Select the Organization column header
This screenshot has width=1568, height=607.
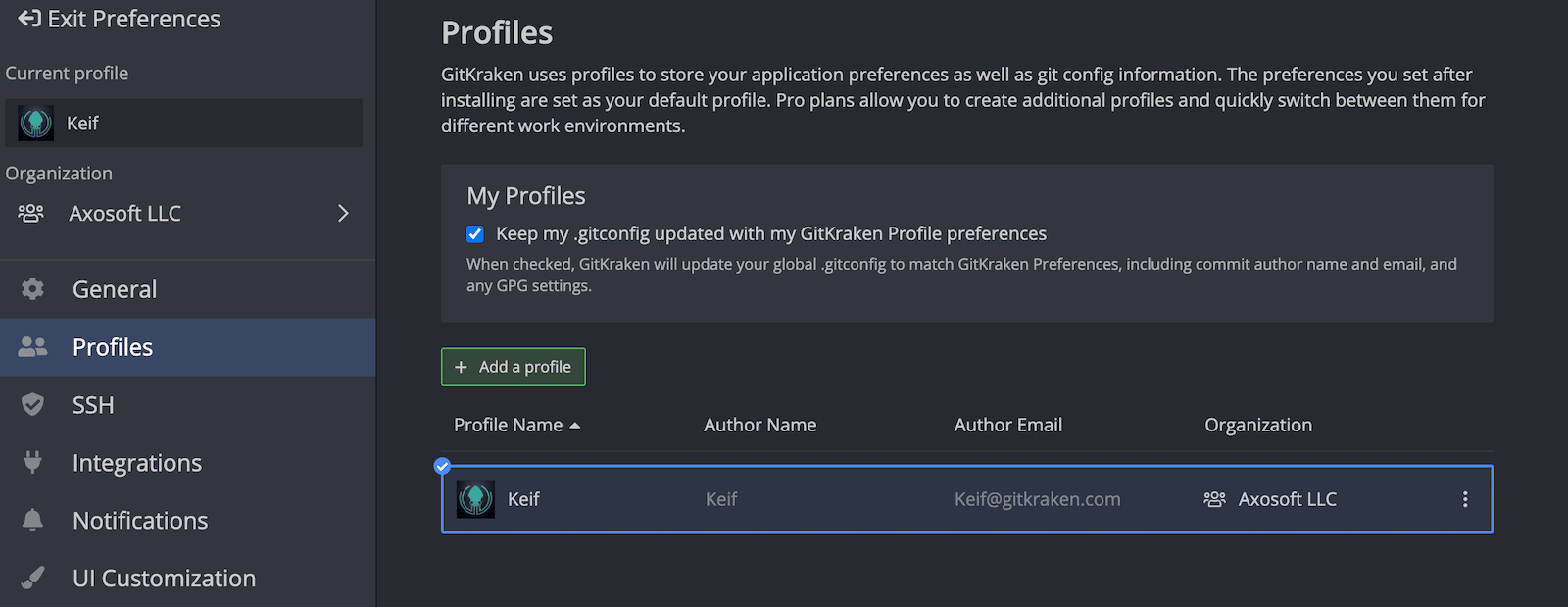(1258, 425)
